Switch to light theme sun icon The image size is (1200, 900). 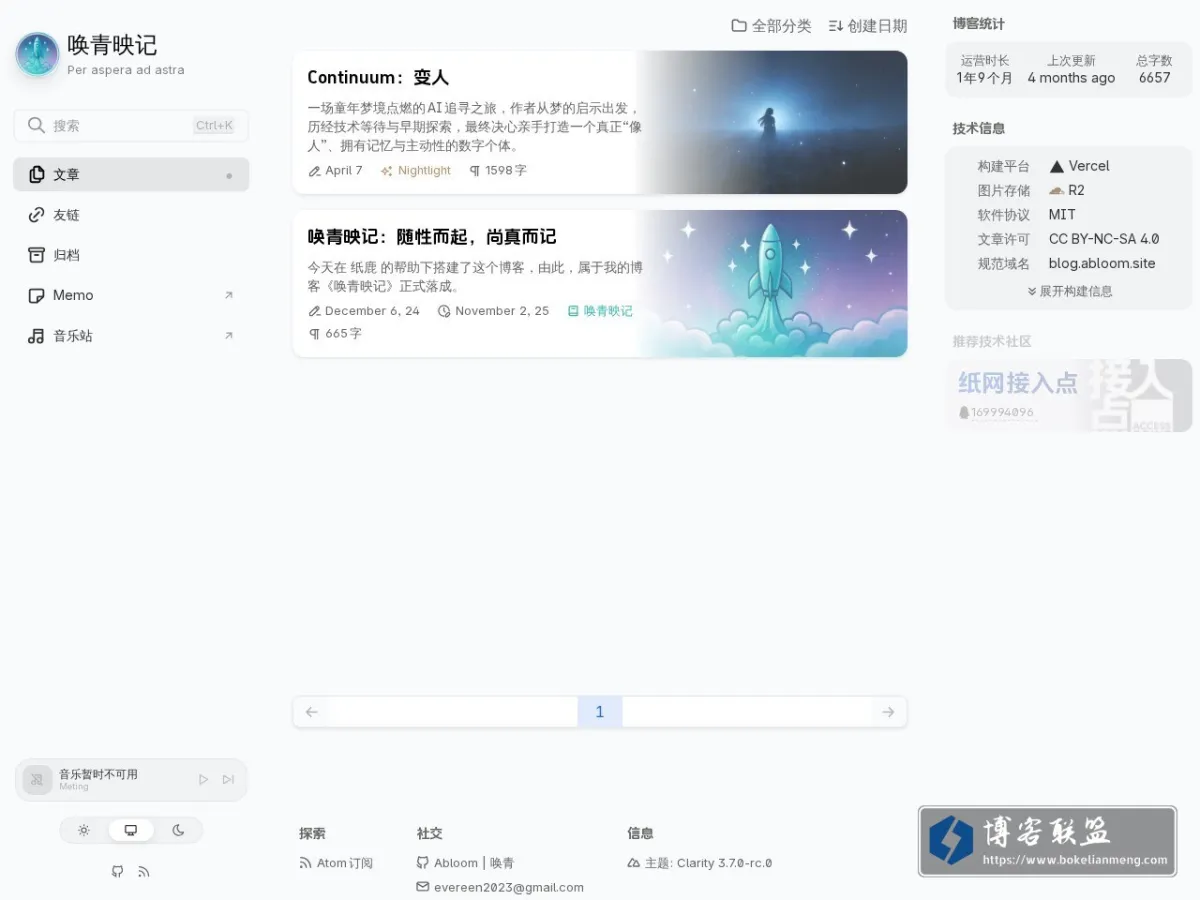click(x=84, y=830)
